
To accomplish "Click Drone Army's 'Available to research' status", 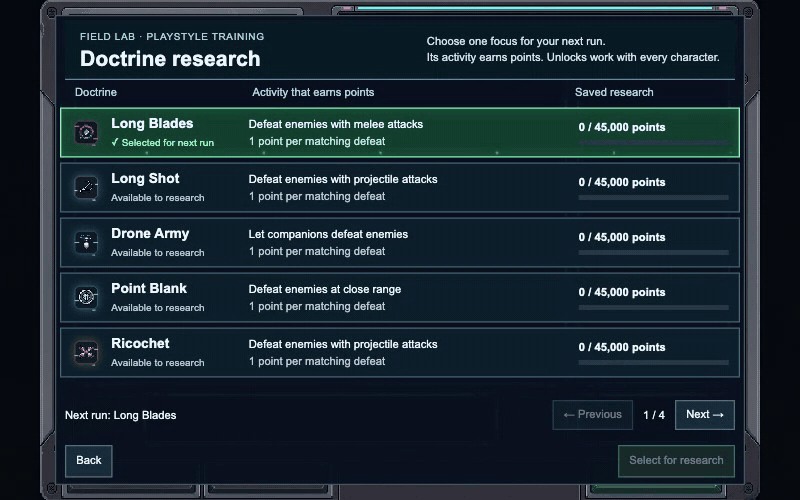I will pos(158,253).
